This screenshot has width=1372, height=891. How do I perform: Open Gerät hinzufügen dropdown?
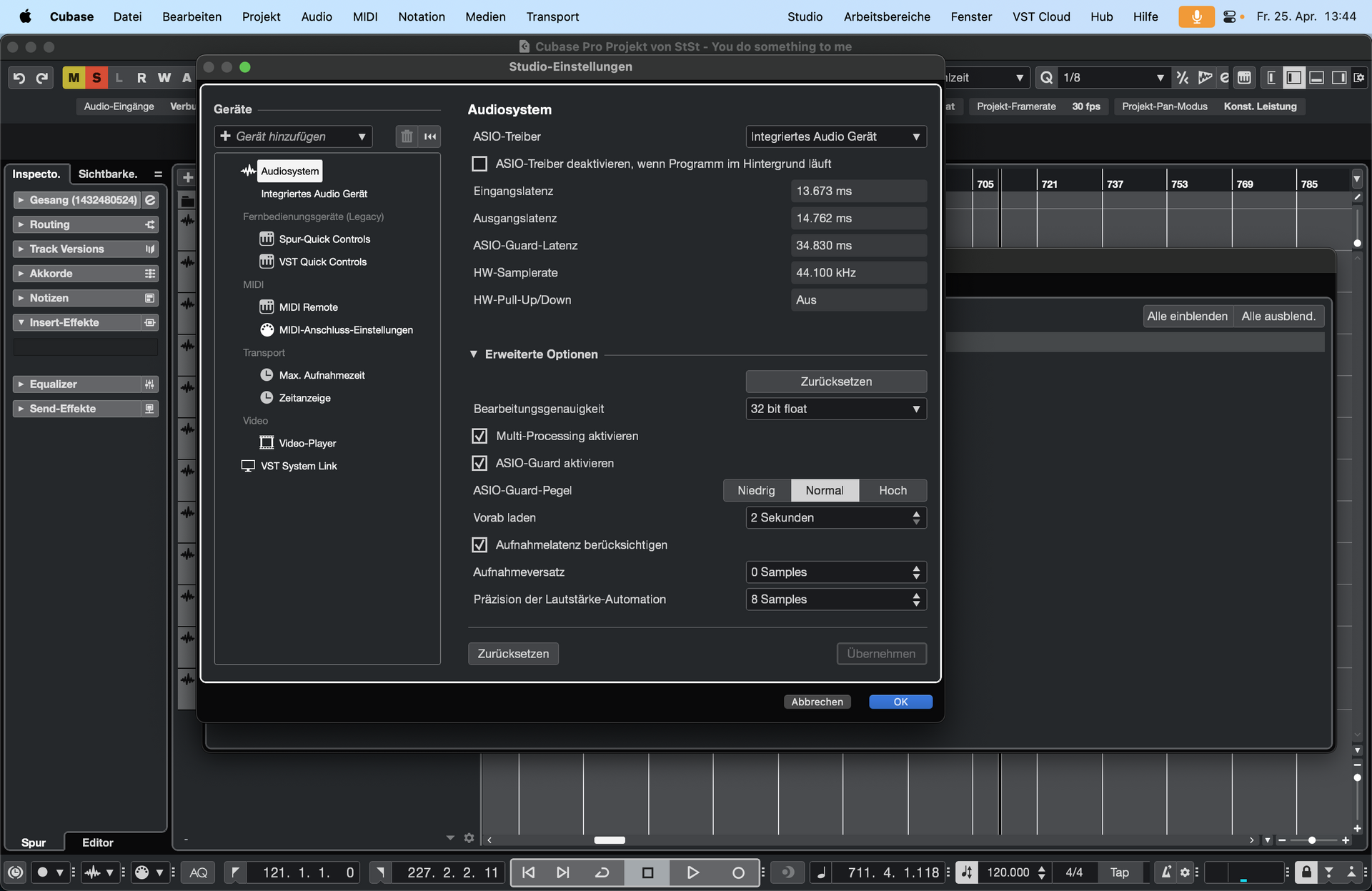[x=293, y=136]
